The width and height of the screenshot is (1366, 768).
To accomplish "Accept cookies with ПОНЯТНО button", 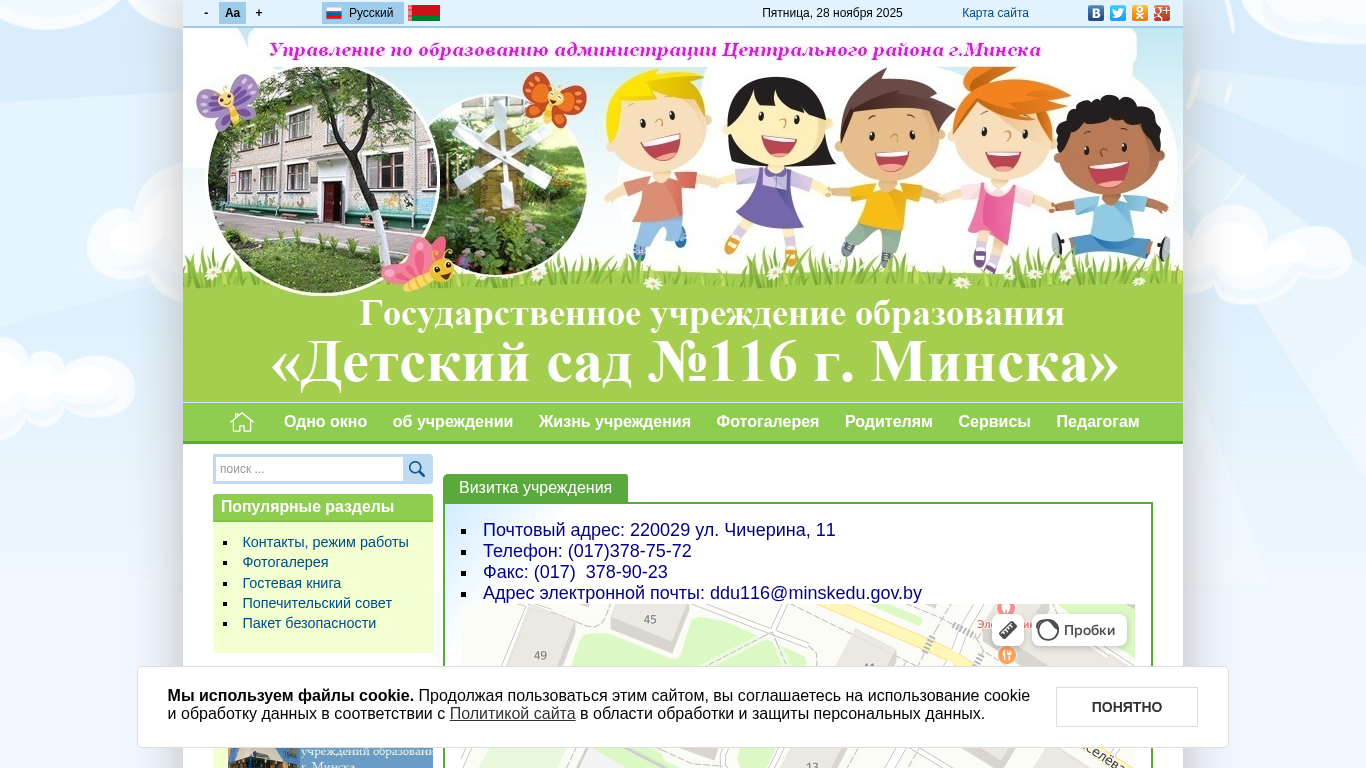I will click(1126, 707).
